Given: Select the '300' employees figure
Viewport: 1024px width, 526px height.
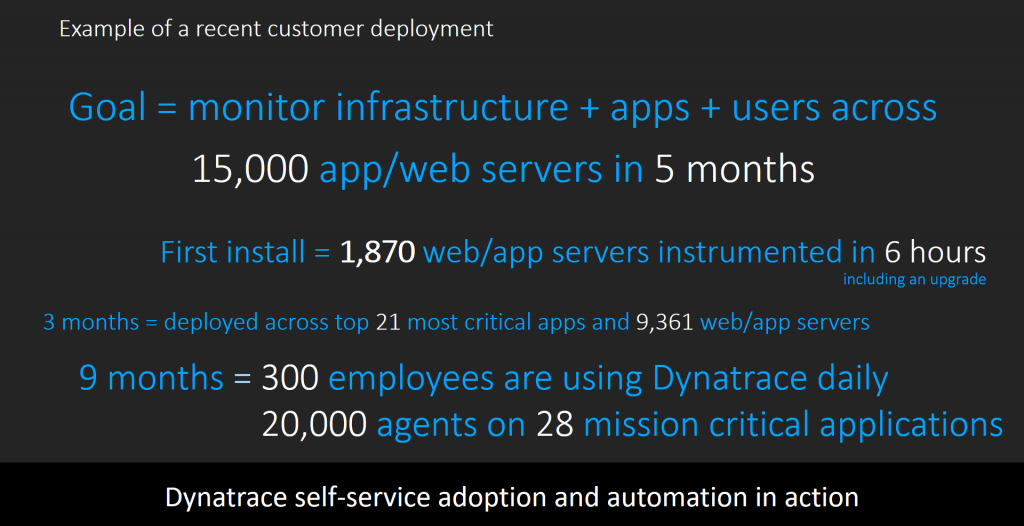Looking at the screenshot, I should click(290, 379).
